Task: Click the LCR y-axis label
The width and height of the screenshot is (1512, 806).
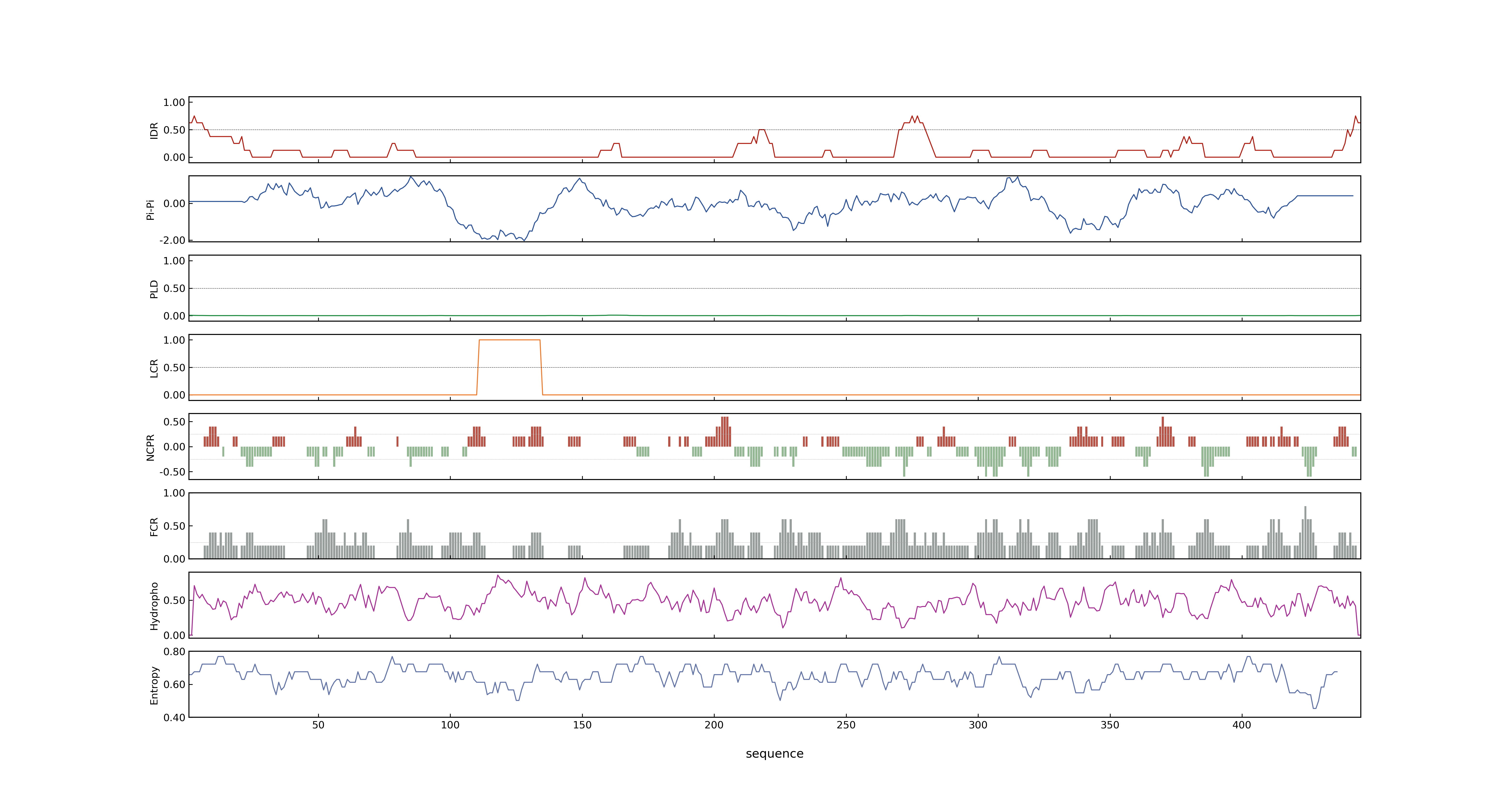Action: coord(154,368)
